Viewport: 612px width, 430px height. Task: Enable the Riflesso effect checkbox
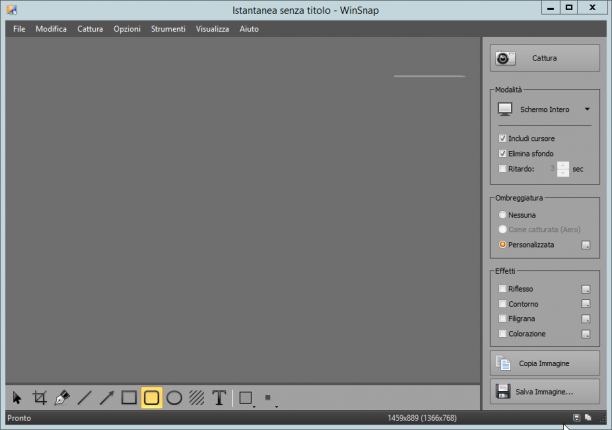click(502, 288)
